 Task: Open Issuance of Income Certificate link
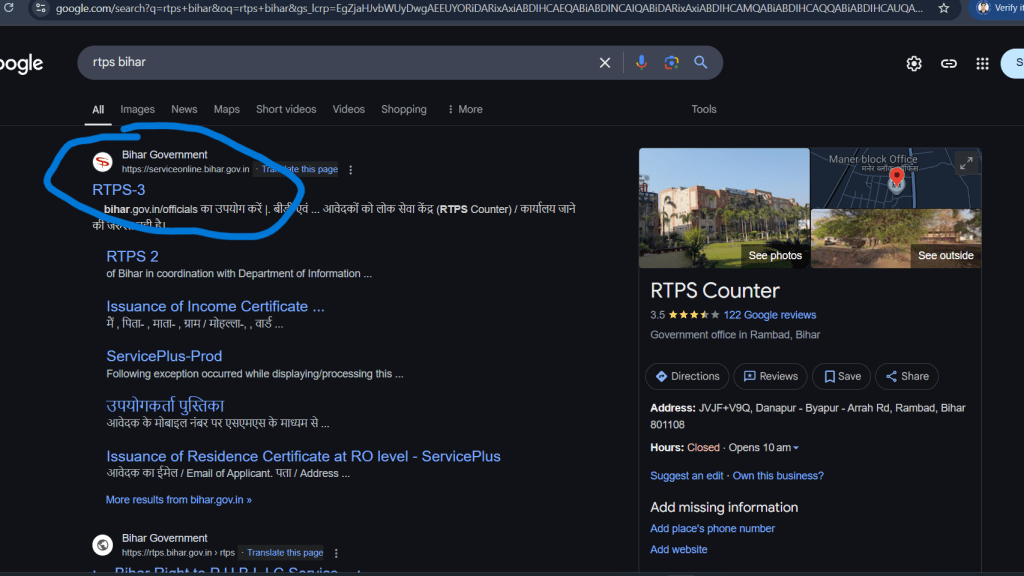(x=216, y=306)
